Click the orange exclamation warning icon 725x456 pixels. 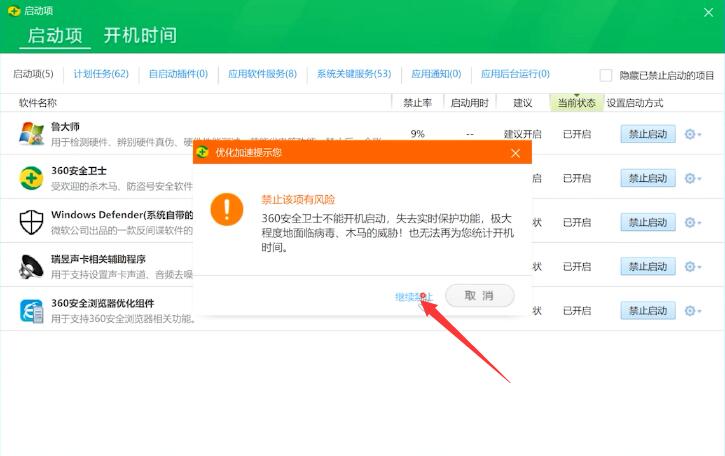pyautogui.click(x=227, y=210)
